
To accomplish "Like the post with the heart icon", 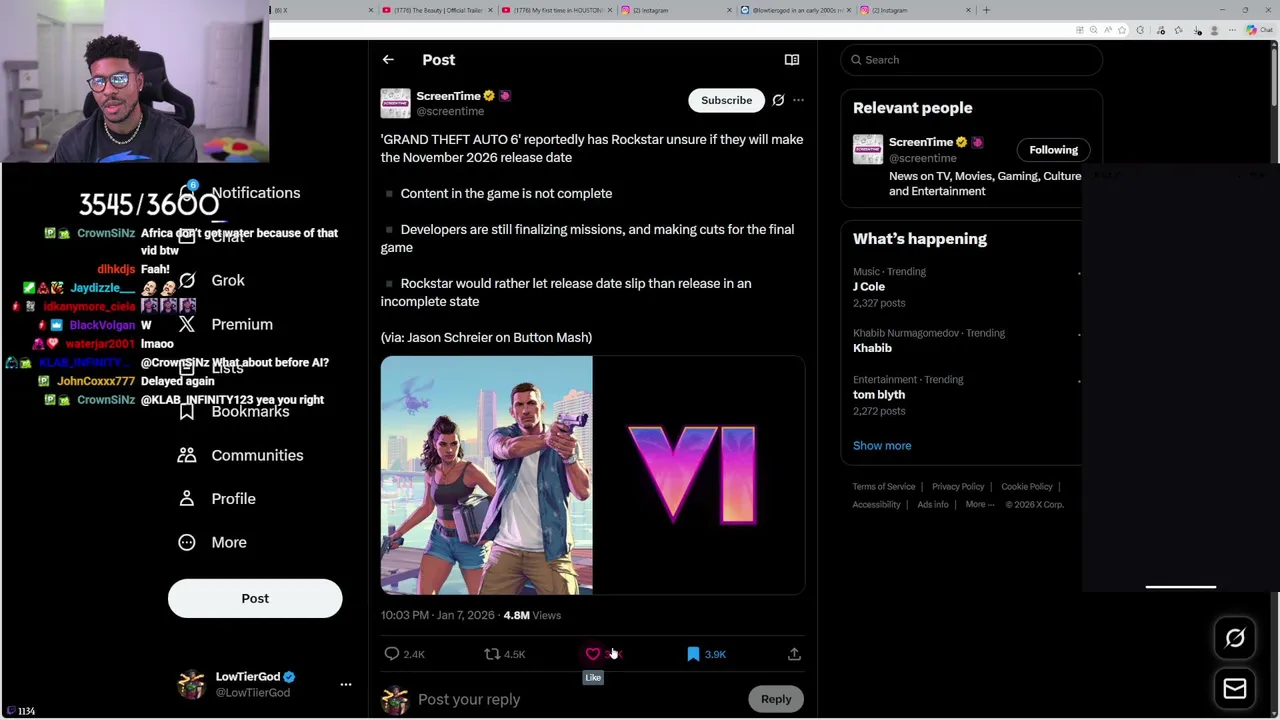I will (x=593, y=654).
